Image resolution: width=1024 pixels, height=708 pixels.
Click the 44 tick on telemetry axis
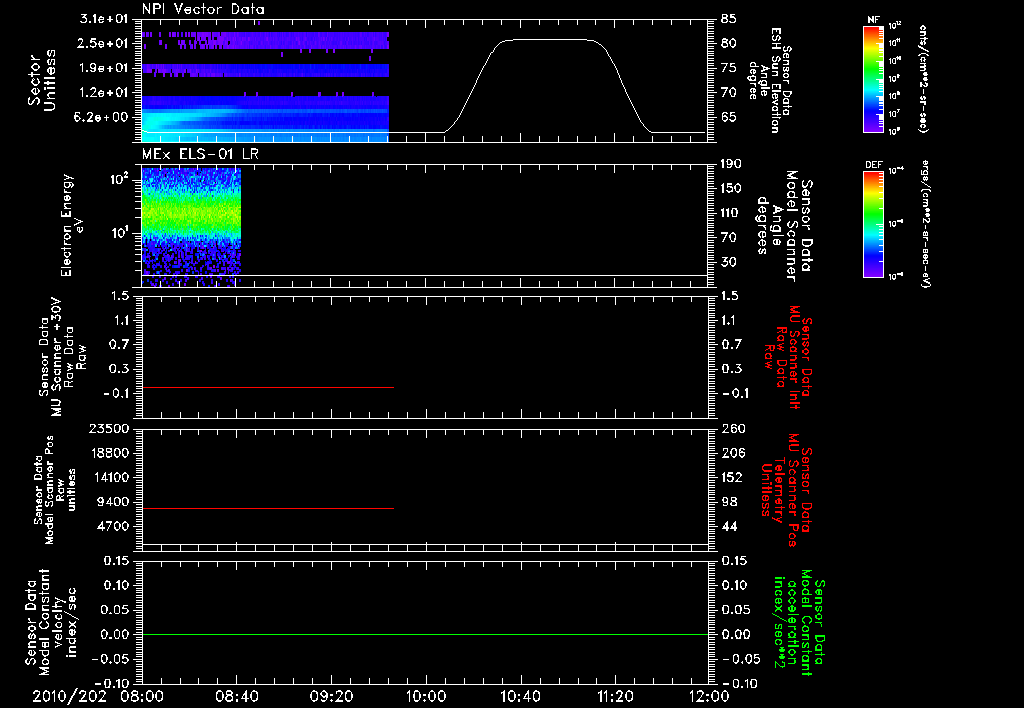[729, 526]
